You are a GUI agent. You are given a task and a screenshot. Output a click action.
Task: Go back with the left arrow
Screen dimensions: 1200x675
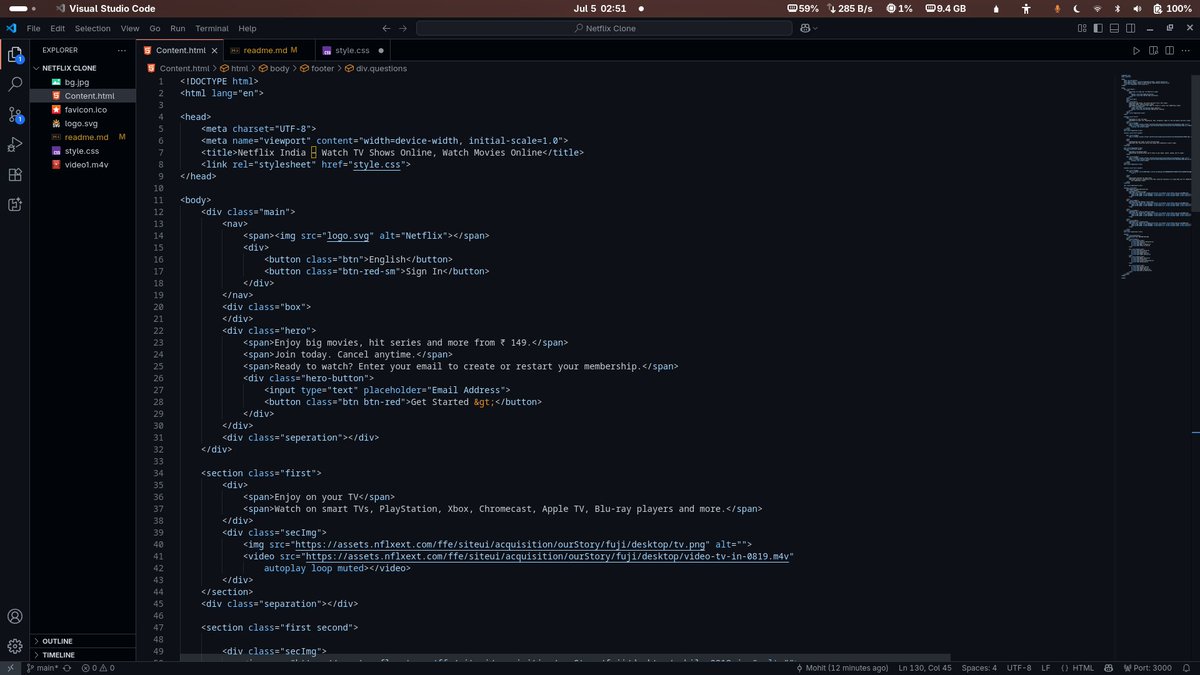point(387,28)
